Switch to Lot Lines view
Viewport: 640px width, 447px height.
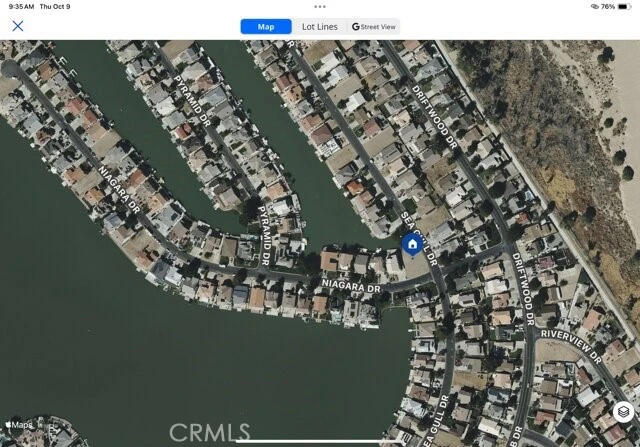click(x=320, y=27)
